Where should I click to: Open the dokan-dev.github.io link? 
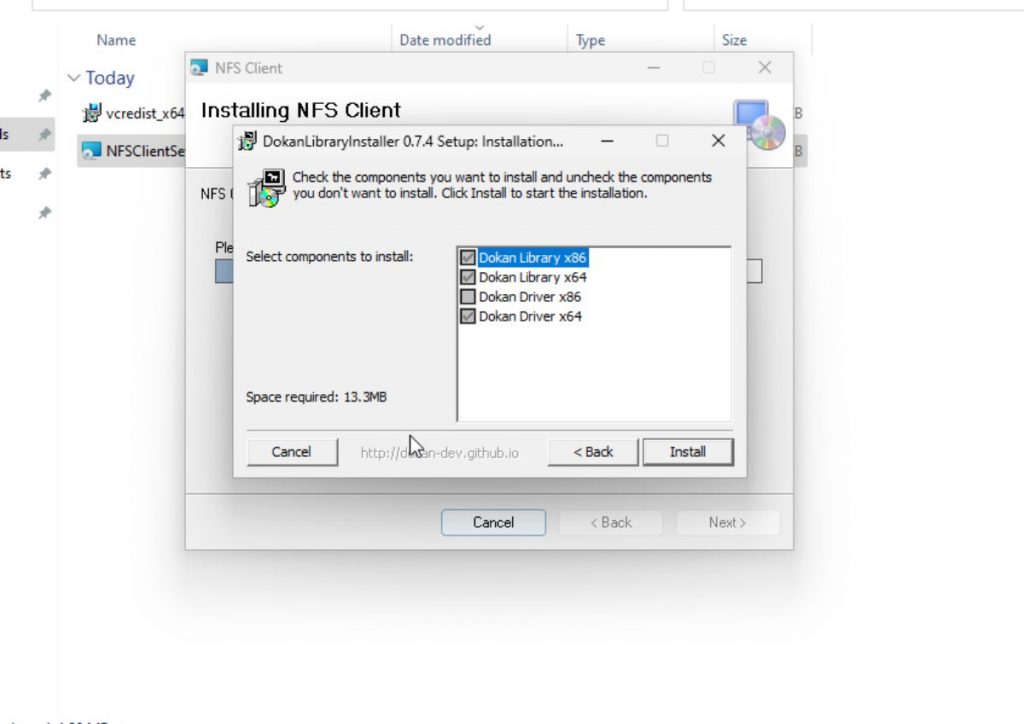(440, 452)
